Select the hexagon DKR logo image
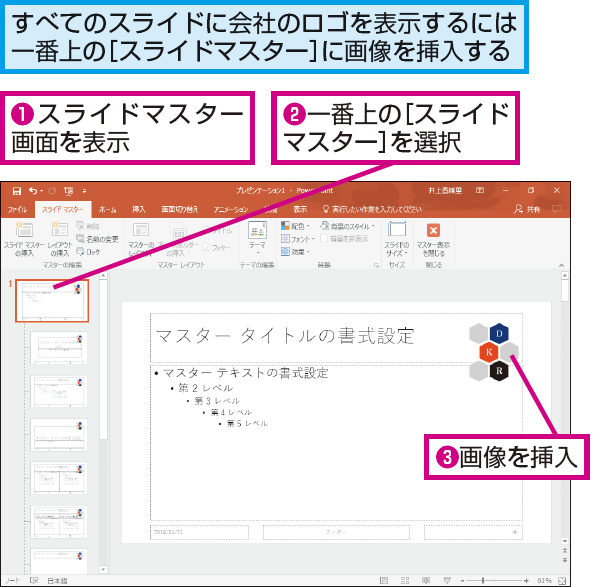 pyautogui.click(x=494, y=352)
